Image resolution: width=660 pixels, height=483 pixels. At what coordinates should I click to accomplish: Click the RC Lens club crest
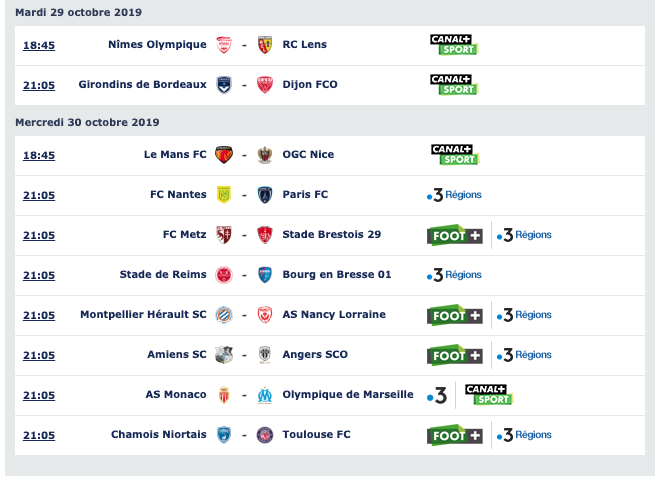click(x=265, y=45)
